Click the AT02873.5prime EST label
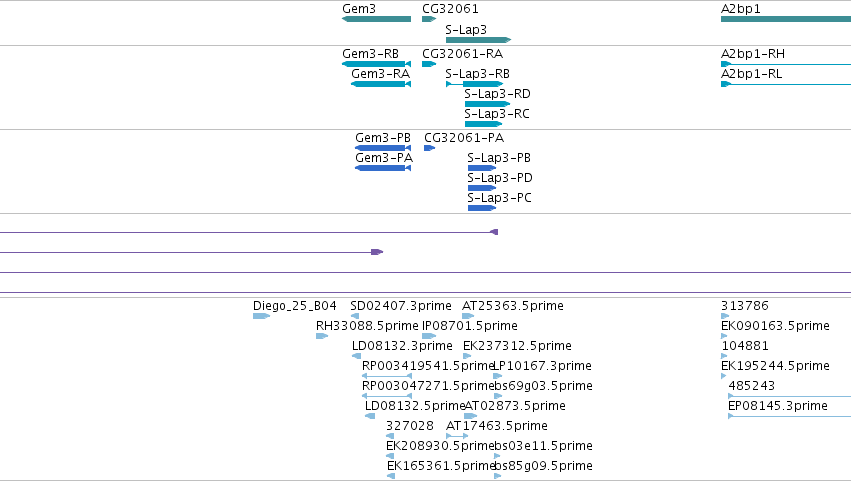 coord(516,407)
